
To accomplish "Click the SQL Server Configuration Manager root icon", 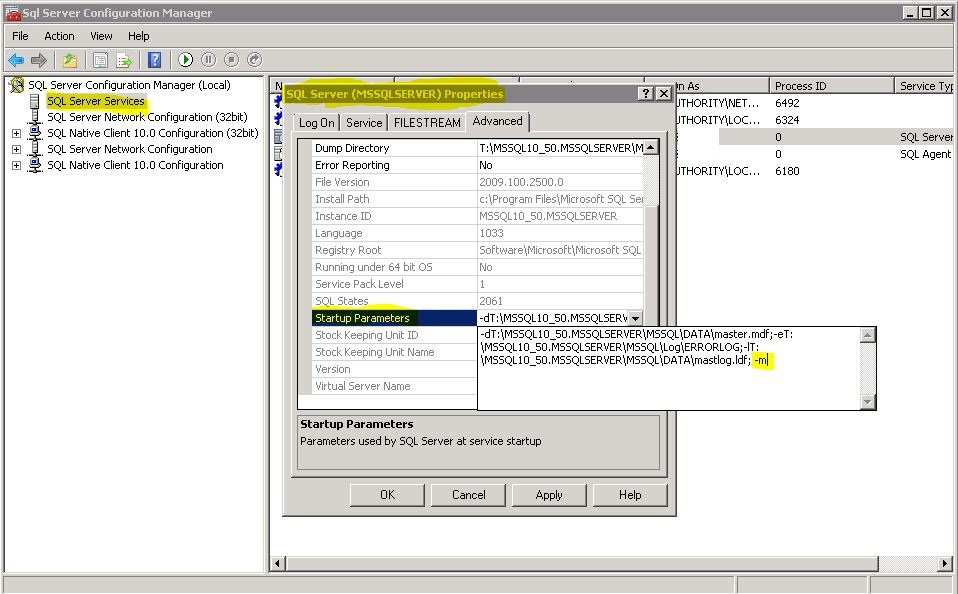I will [17, 85].
